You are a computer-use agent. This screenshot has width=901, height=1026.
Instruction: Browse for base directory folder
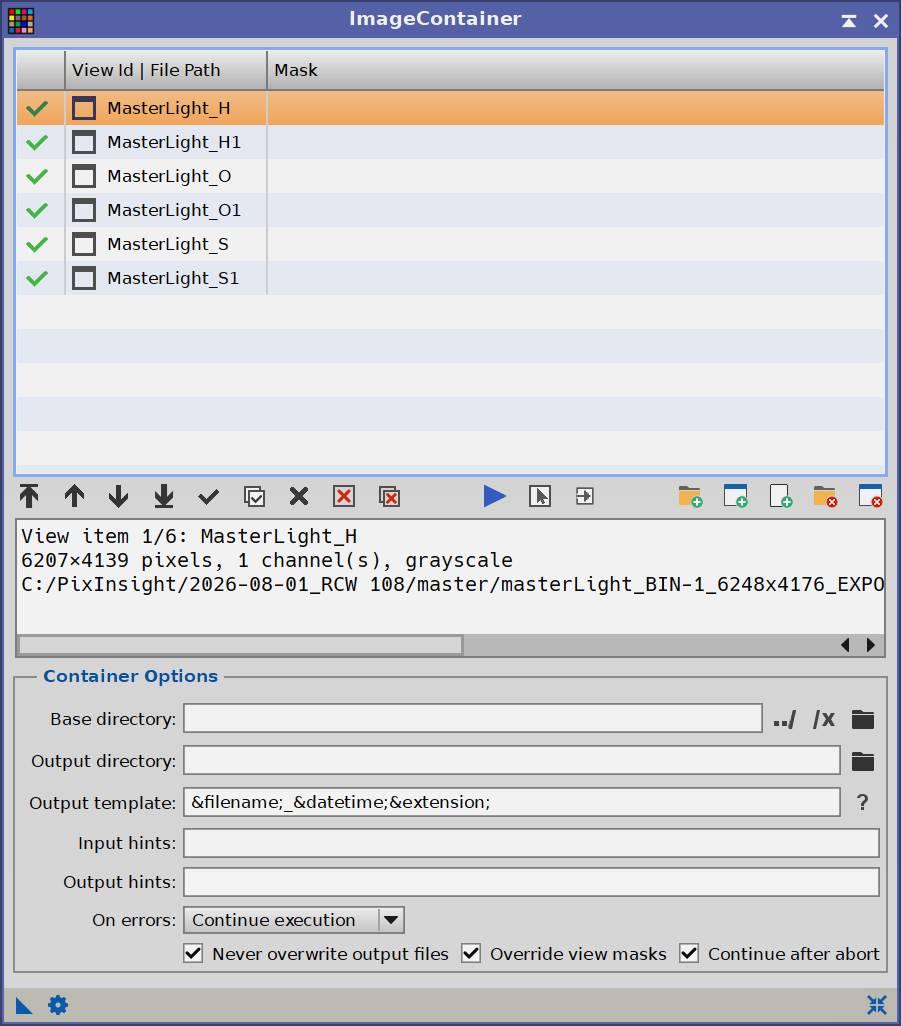pyautogui.click(x=863, y=719)
